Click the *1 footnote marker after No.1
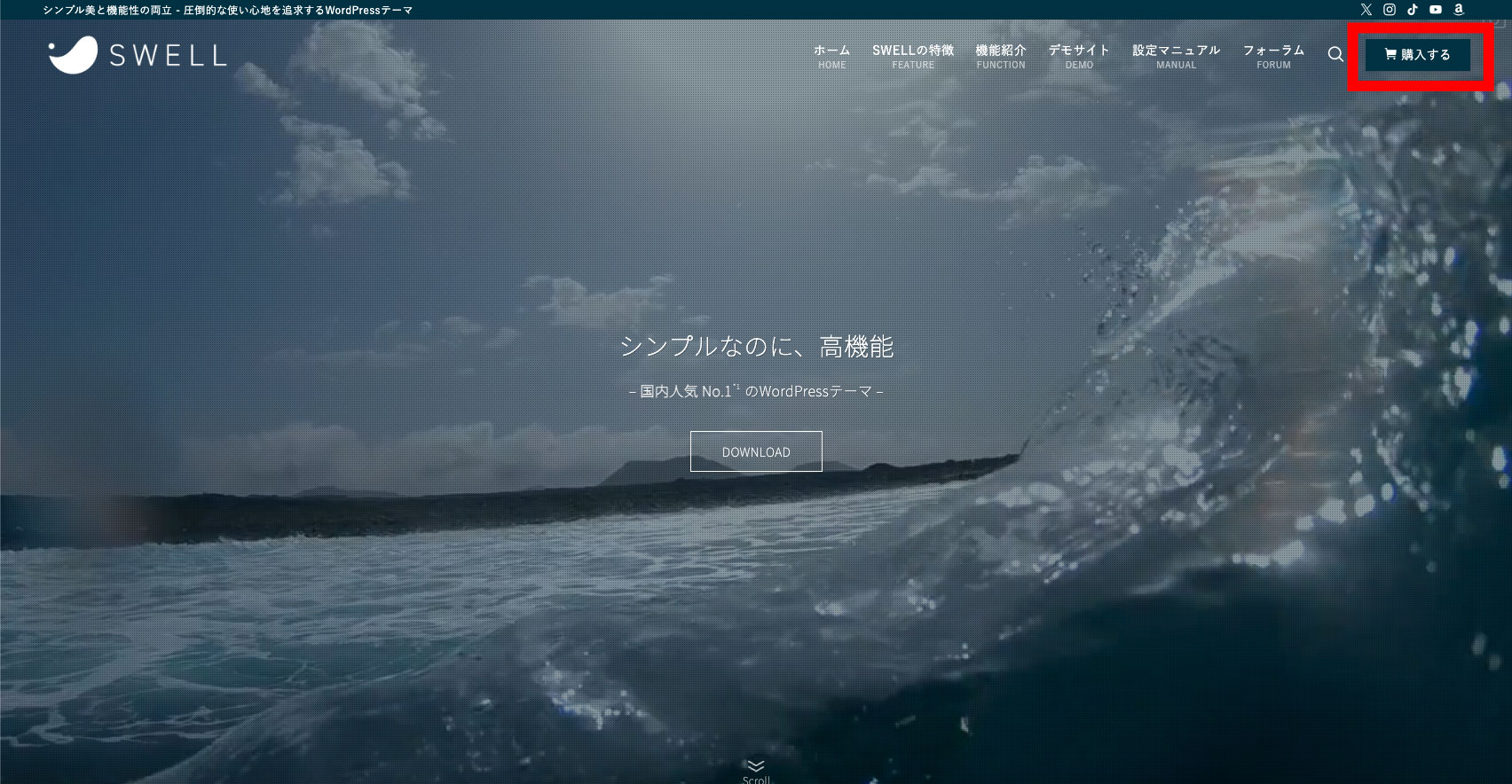 736,387
